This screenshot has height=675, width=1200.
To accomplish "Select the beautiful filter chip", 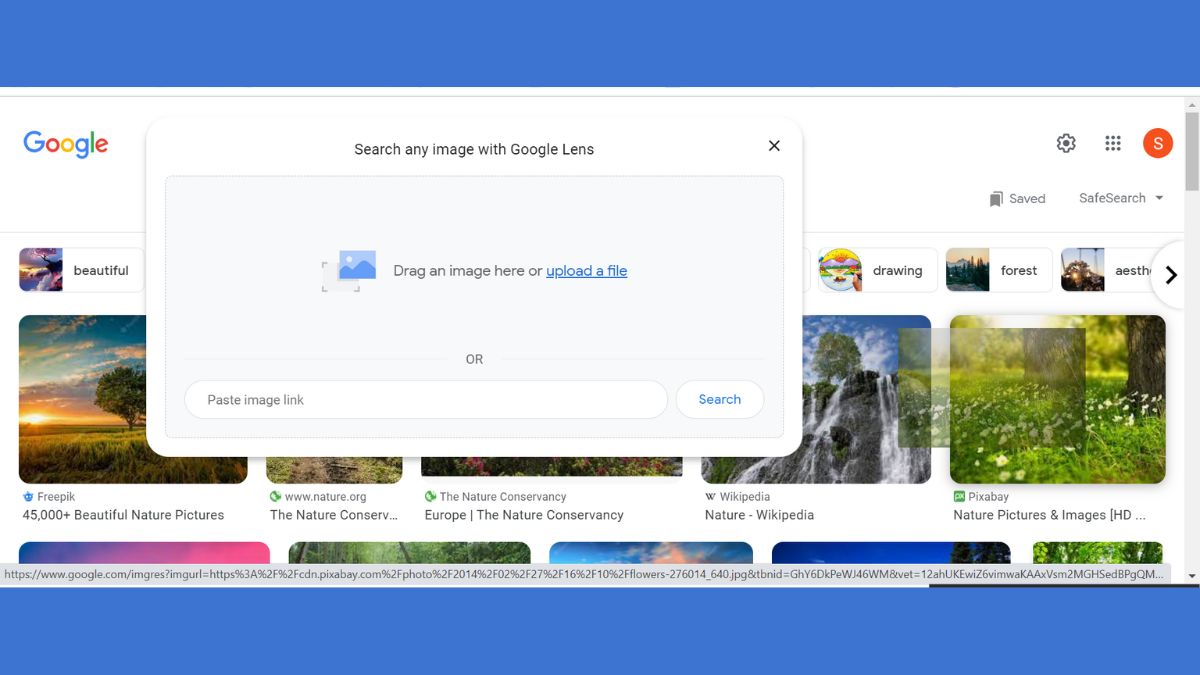I will click(x=82, y=270).
